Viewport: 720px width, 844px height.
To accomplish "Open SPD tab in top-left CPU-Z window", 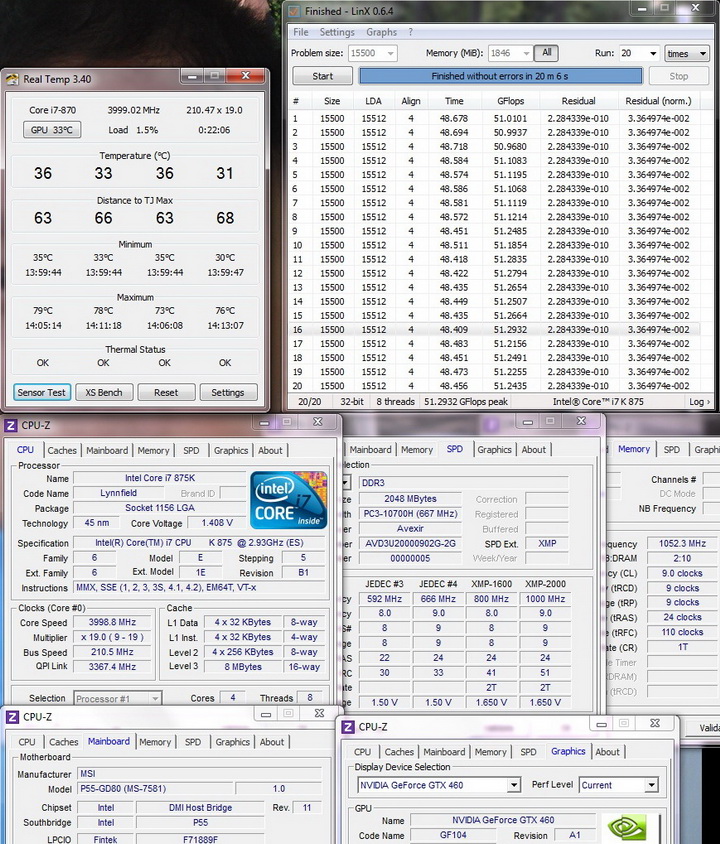I will [191, 451].
